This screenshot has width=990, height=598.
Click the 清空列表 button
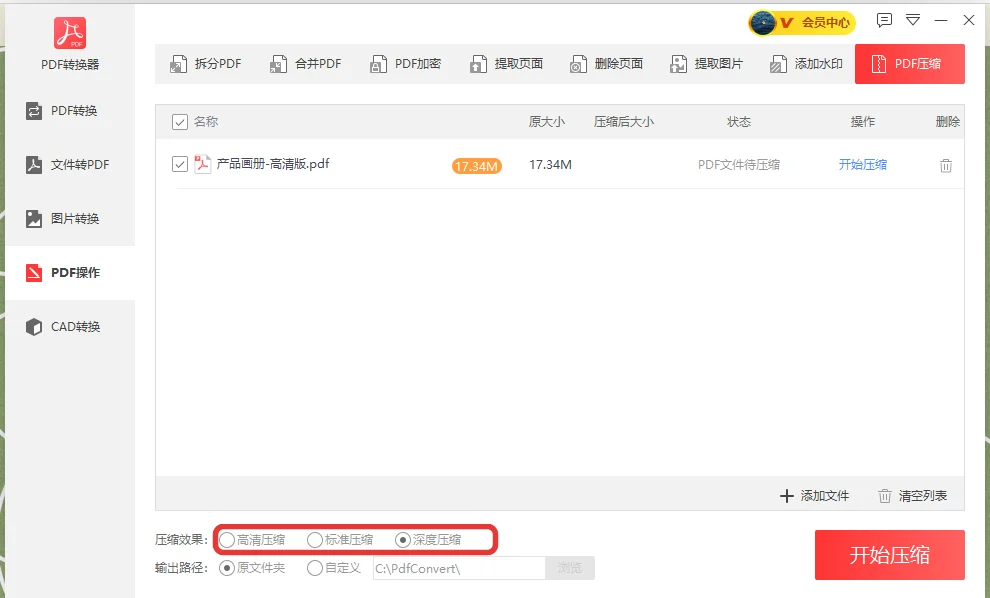912,496
